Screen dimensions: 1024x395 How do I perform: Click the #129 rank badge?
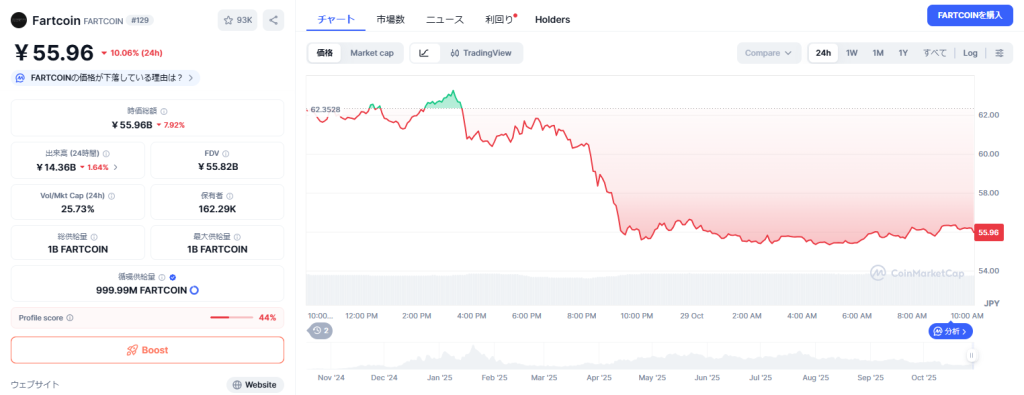tap(140, 20)
